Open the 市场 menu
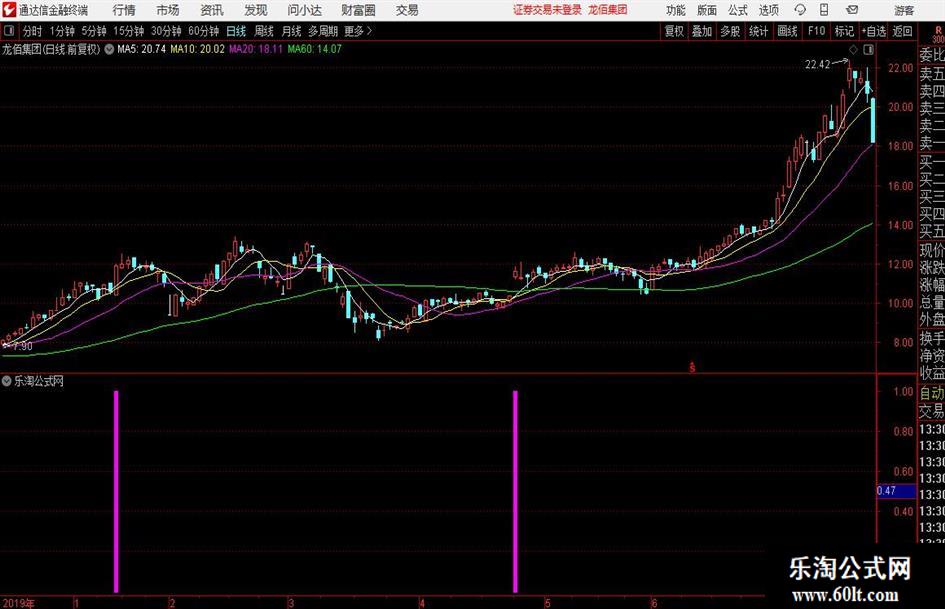The height and width of the screenshot is (609, 945). tap(168, 10)
